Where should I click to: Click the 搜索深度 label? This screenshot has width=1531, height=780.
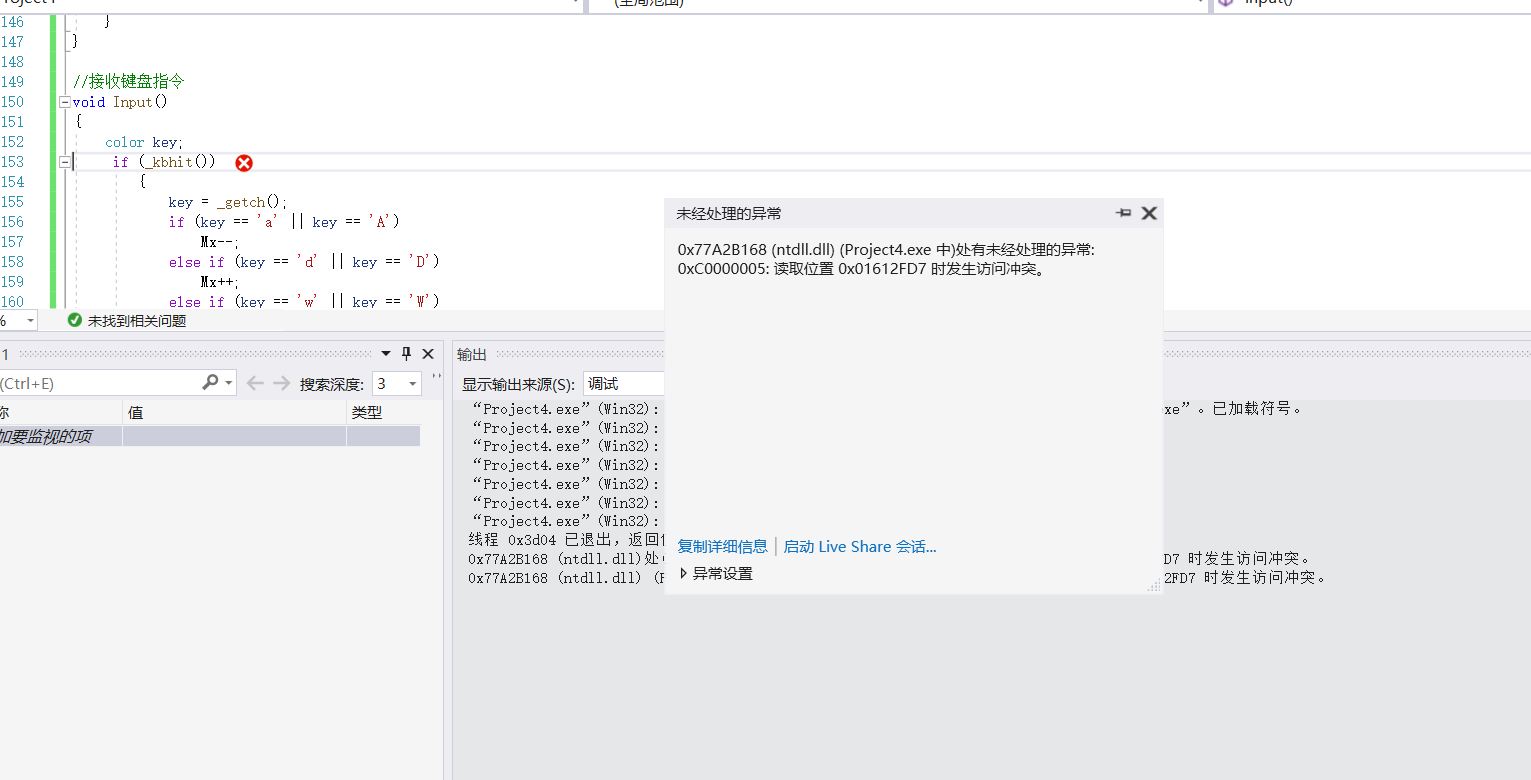click(332, 384)
